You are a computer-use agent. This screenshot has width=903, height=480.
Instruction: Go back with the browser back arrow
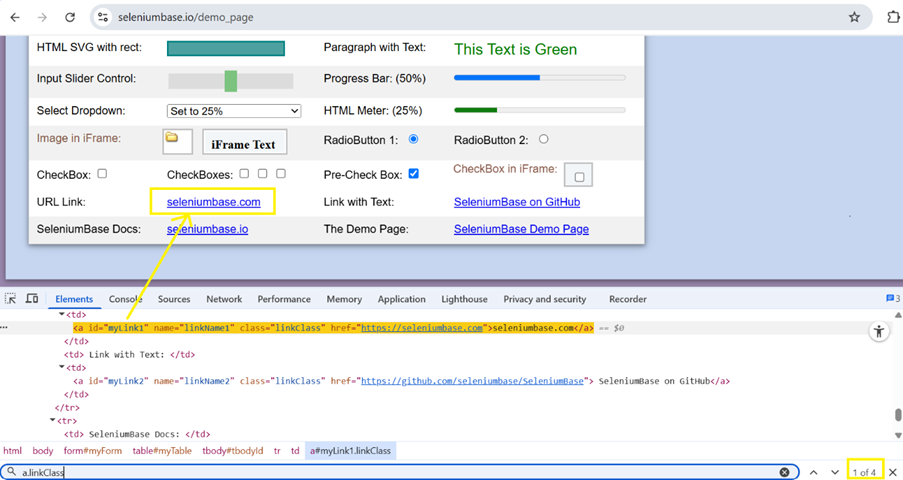[15, 17]
